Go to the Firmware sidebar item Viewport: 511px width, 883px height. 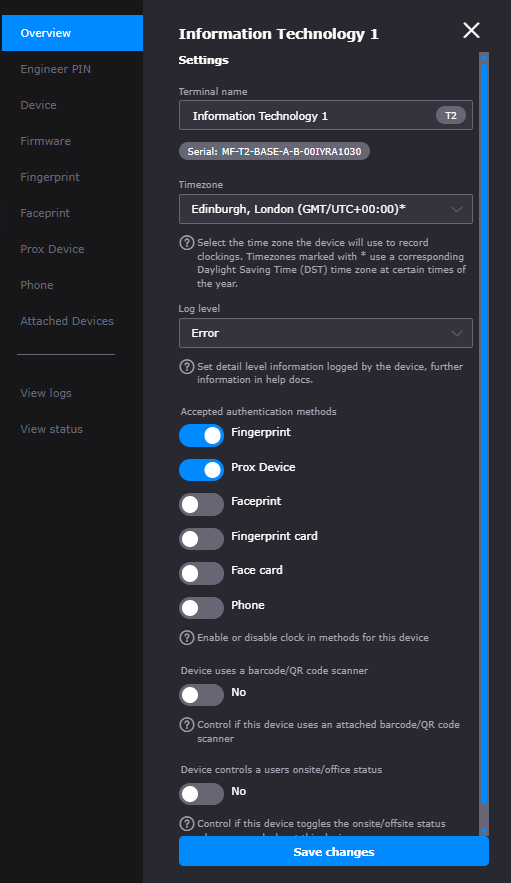point(46,141)
